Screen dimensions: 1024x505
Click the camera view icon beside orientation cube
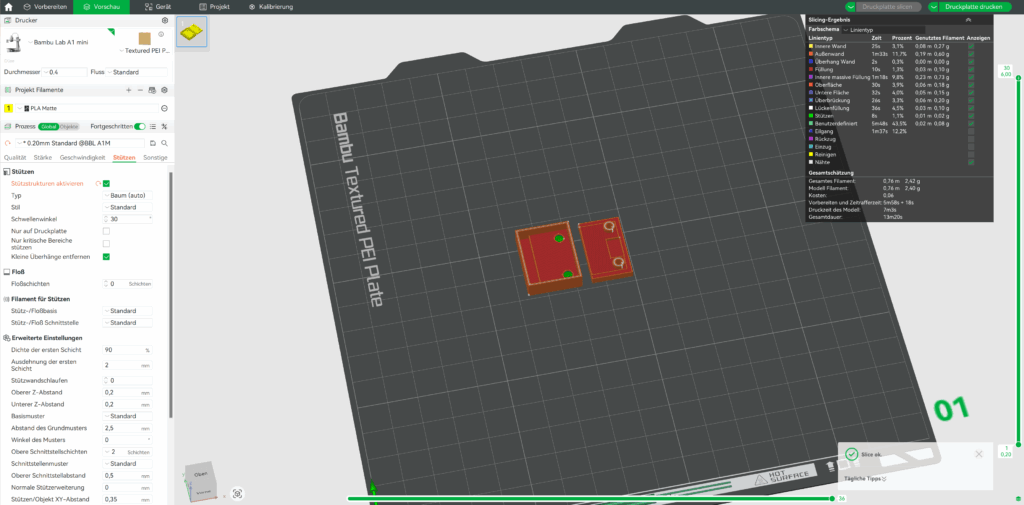pos(237,493)
